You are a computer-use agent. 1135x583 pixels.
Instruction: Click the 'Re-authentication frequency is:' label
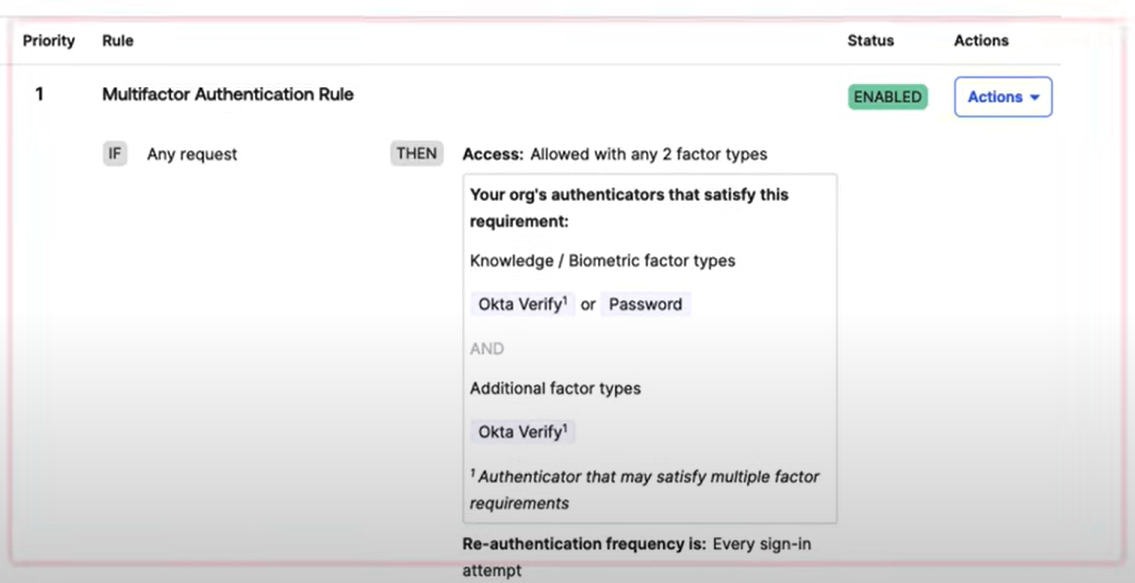pos(584,544)
